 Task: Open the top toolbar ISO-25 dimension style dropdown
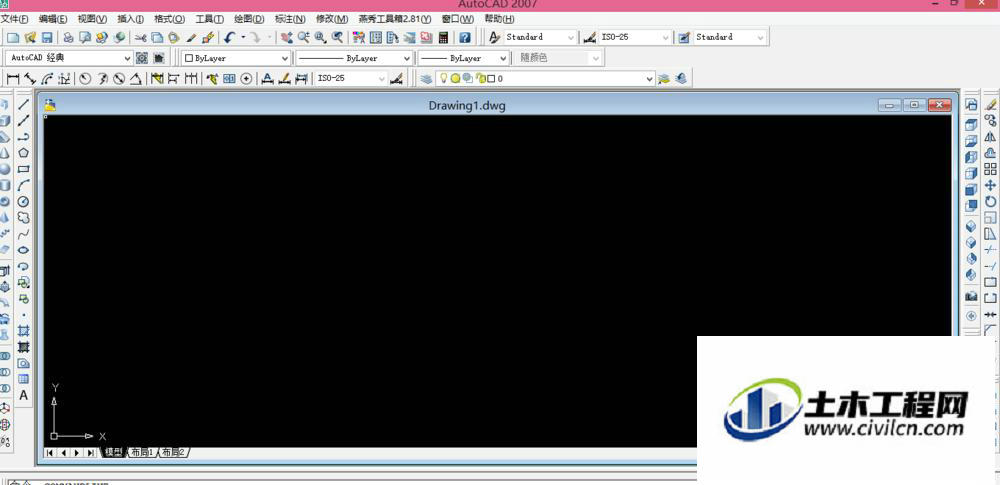[x=635, y=38]
